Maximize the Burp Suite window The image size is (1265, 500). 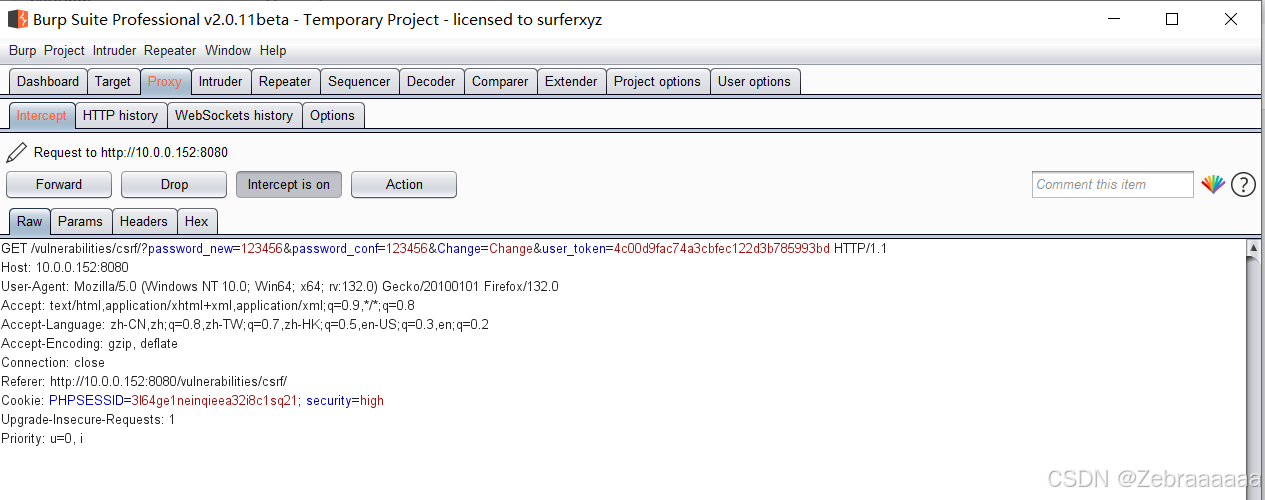(1172, 19)
